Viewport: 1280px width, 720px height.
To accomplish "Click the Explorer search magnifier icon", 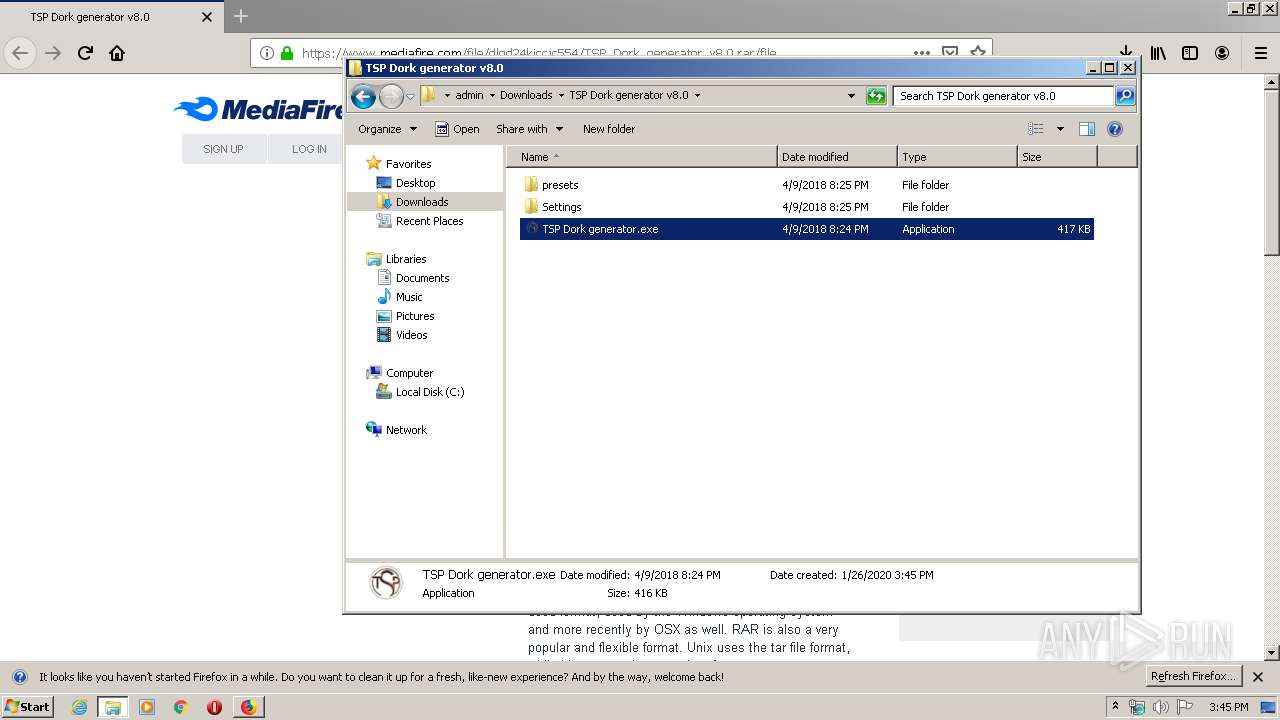I will pyautogui.click(x=1125, y=96).
